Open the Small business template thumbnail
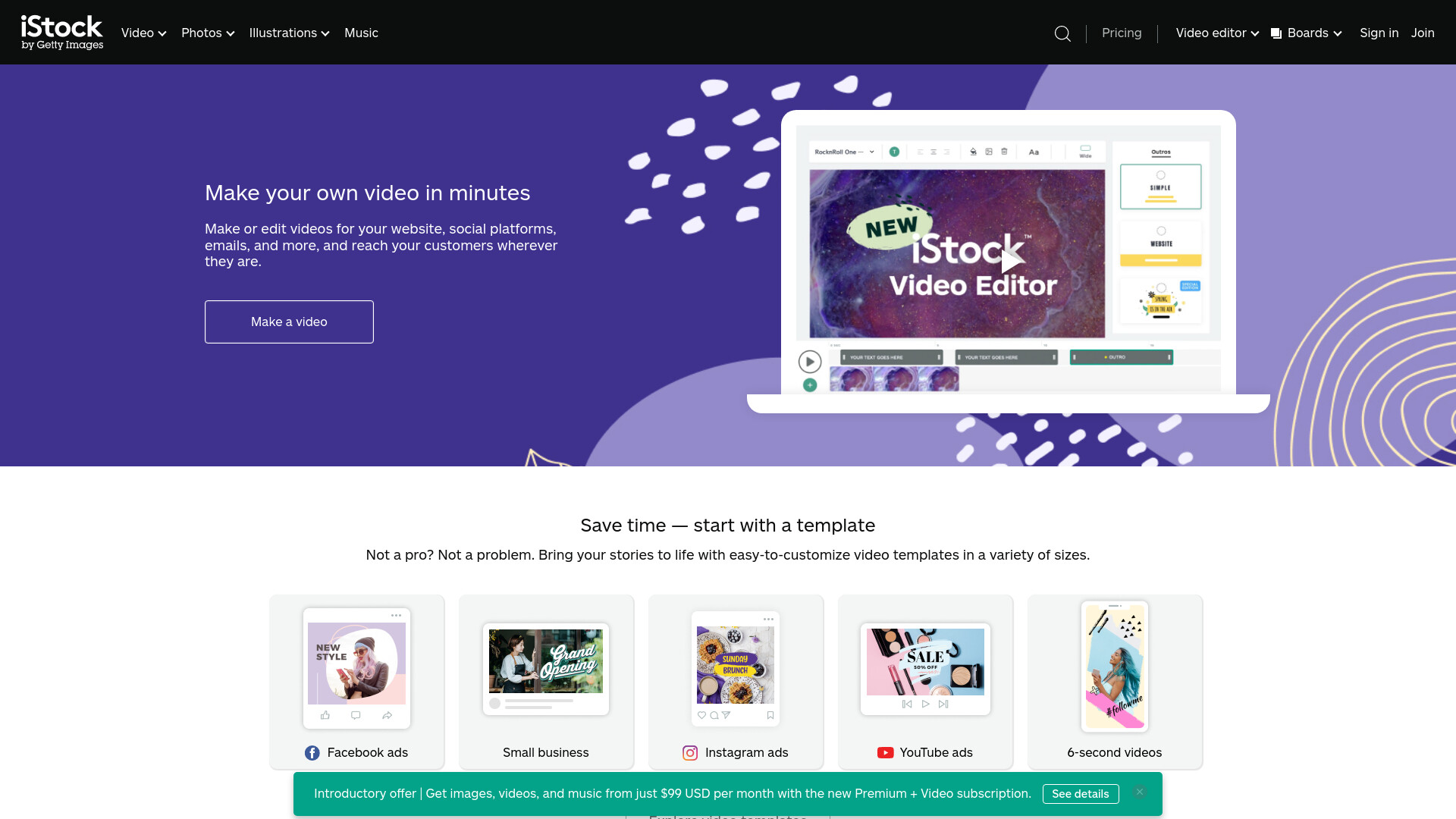 click(x=546, y=669)
